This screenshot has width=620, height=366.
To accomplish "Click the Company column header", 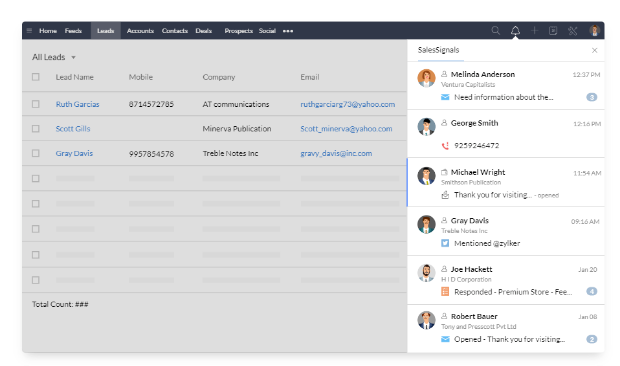I will click(x=219, y=77).
